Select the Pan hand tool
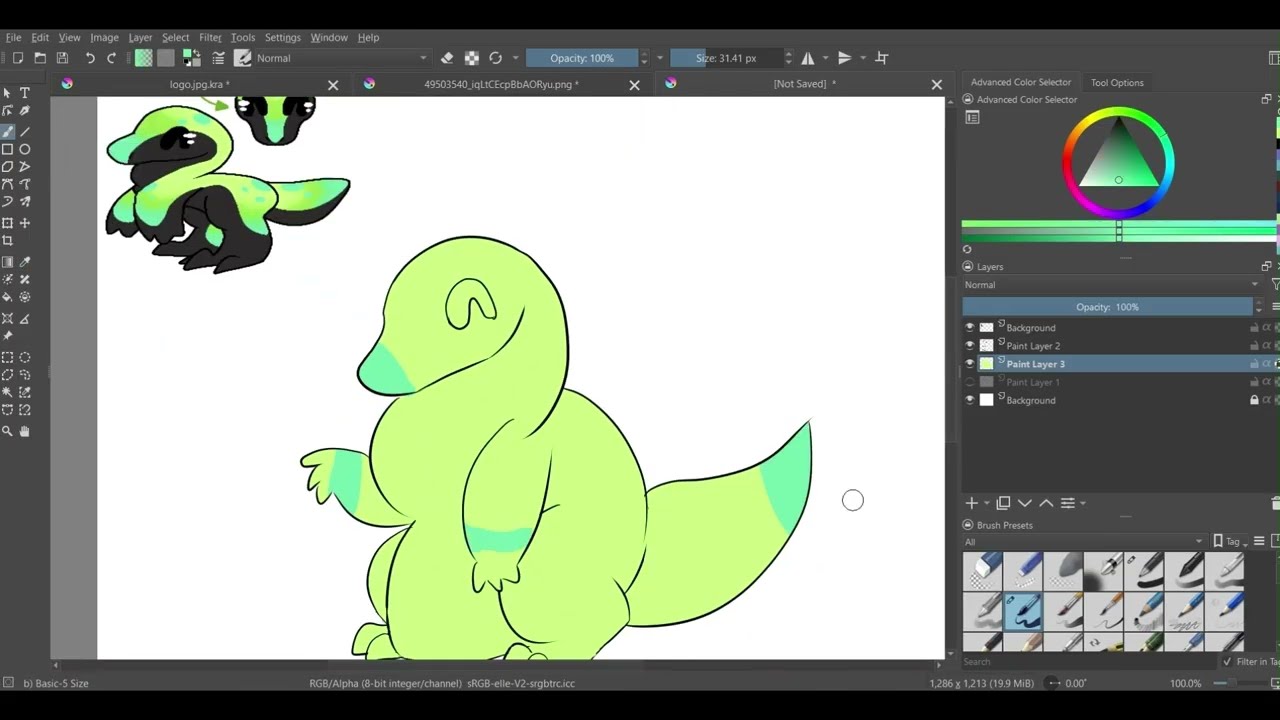 pyautogui.click(x=25, y=431)
